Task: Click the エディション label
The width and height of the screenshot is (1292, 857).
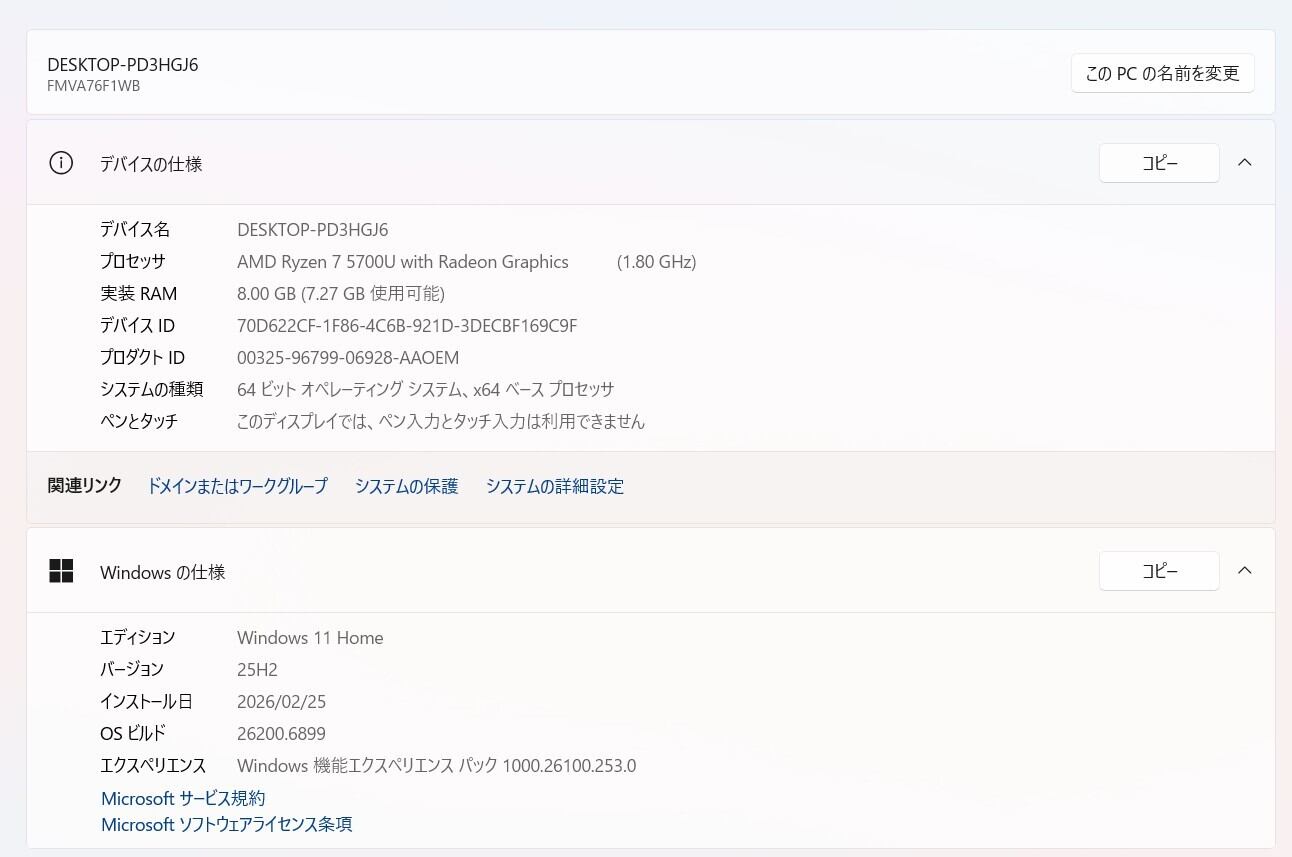Action: 138,638
